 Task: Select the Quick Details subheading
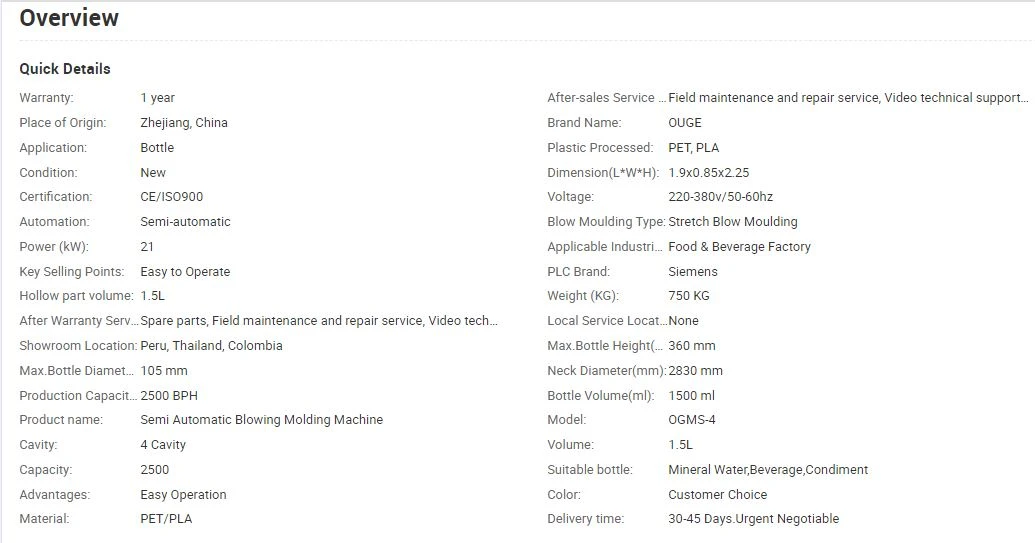[x=65, y=69]
